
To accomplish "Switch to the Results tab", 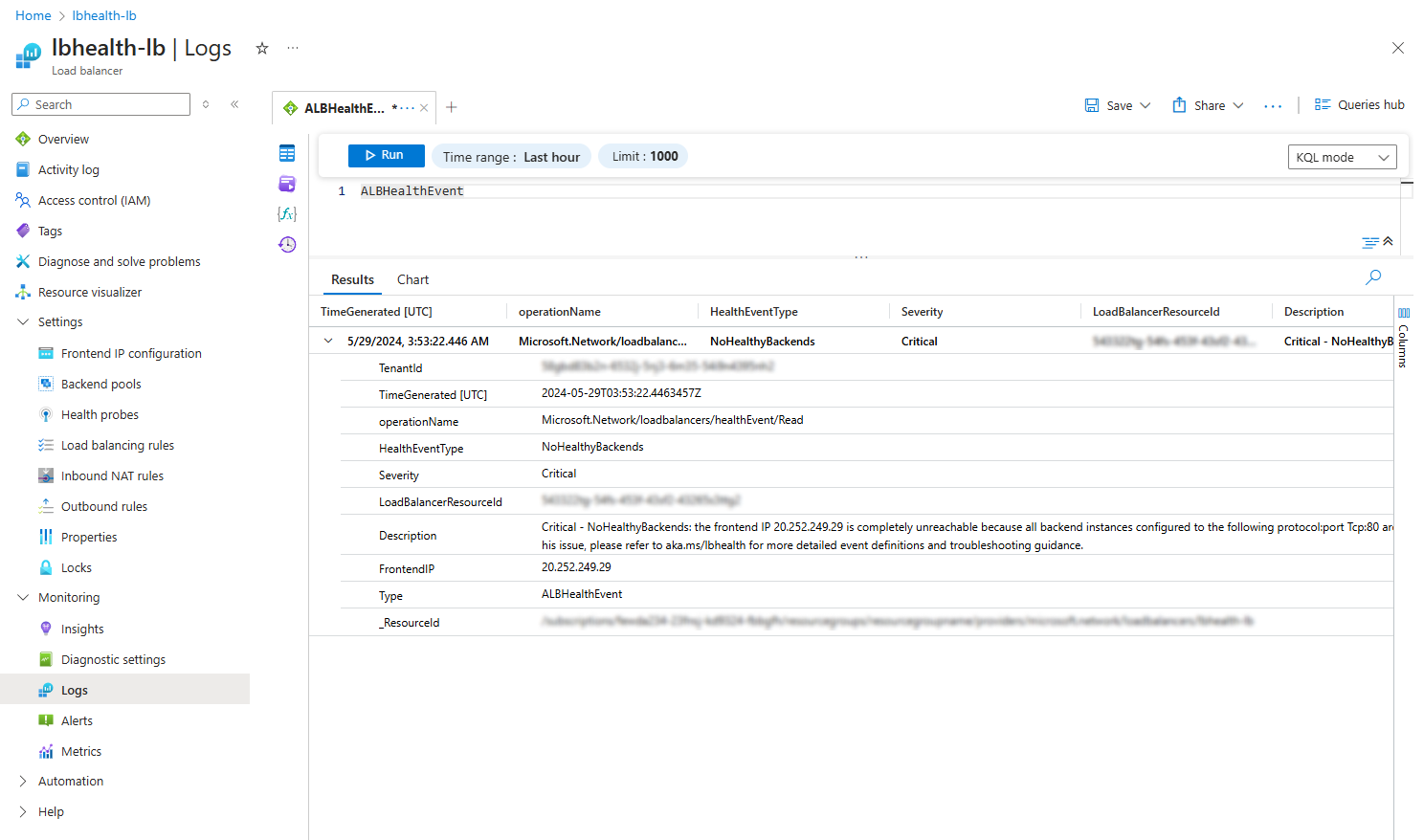I will pyautogui.click(x=352, y=279).
